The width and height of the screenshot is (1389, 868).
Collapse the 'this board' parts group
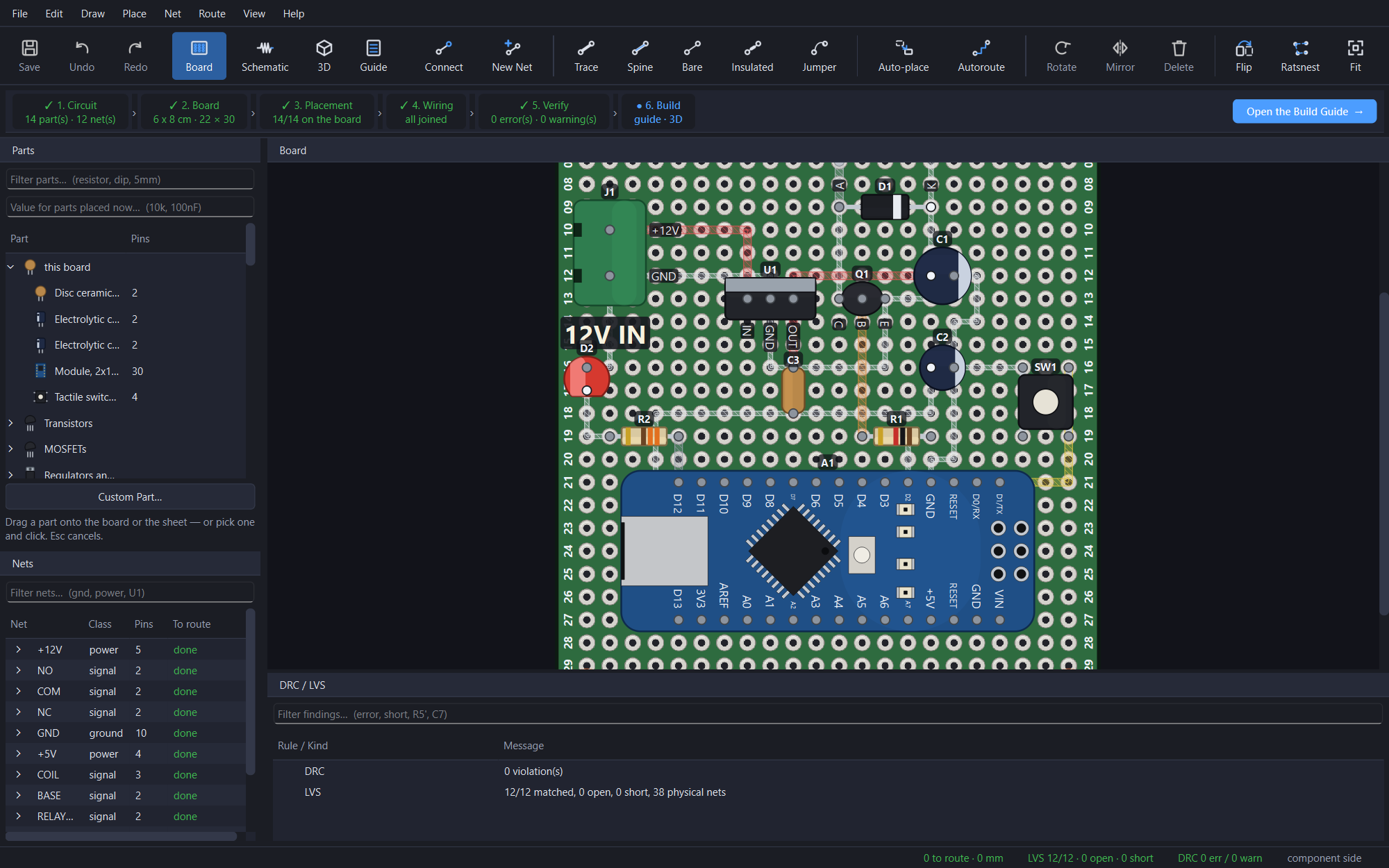(x=10, y=267)
